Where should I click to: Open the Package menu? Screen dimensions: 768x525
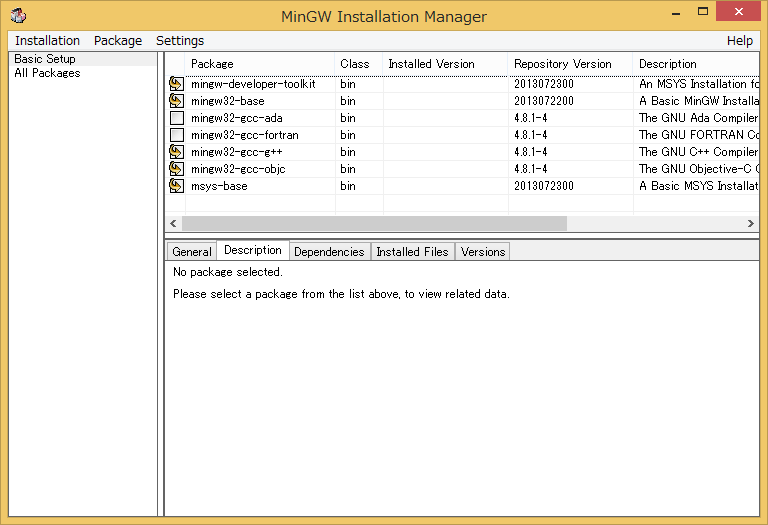pos(118,41)
